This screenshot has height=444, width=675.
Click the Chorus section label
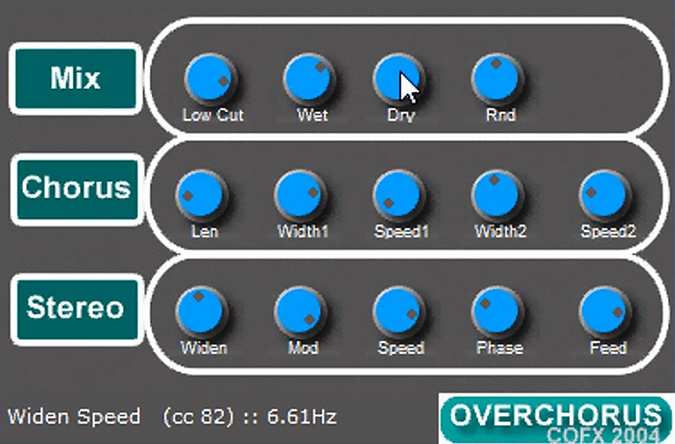pos(77,189)
